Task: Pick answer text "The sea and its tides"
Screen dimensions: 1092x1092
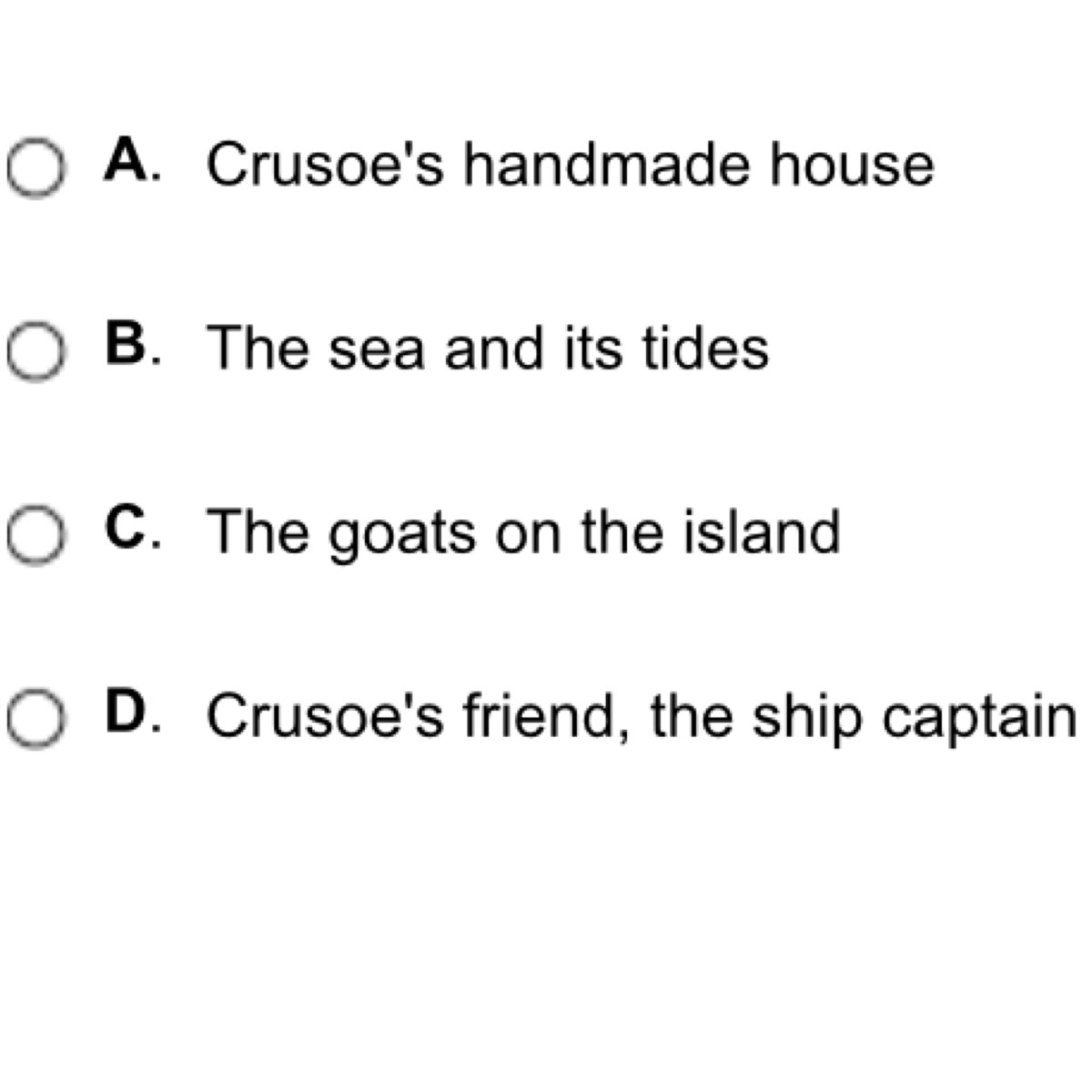Action: coord(488,349)
